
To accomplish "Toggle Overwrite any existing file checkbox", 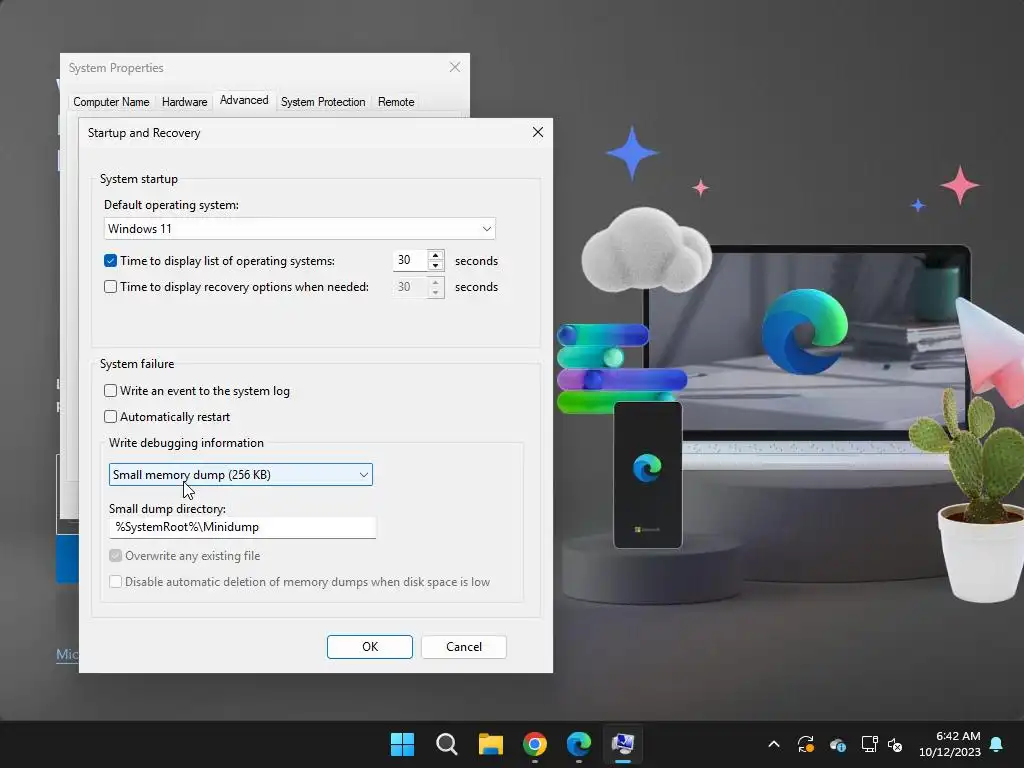I will pyautogui.click(x=116, y=556).
